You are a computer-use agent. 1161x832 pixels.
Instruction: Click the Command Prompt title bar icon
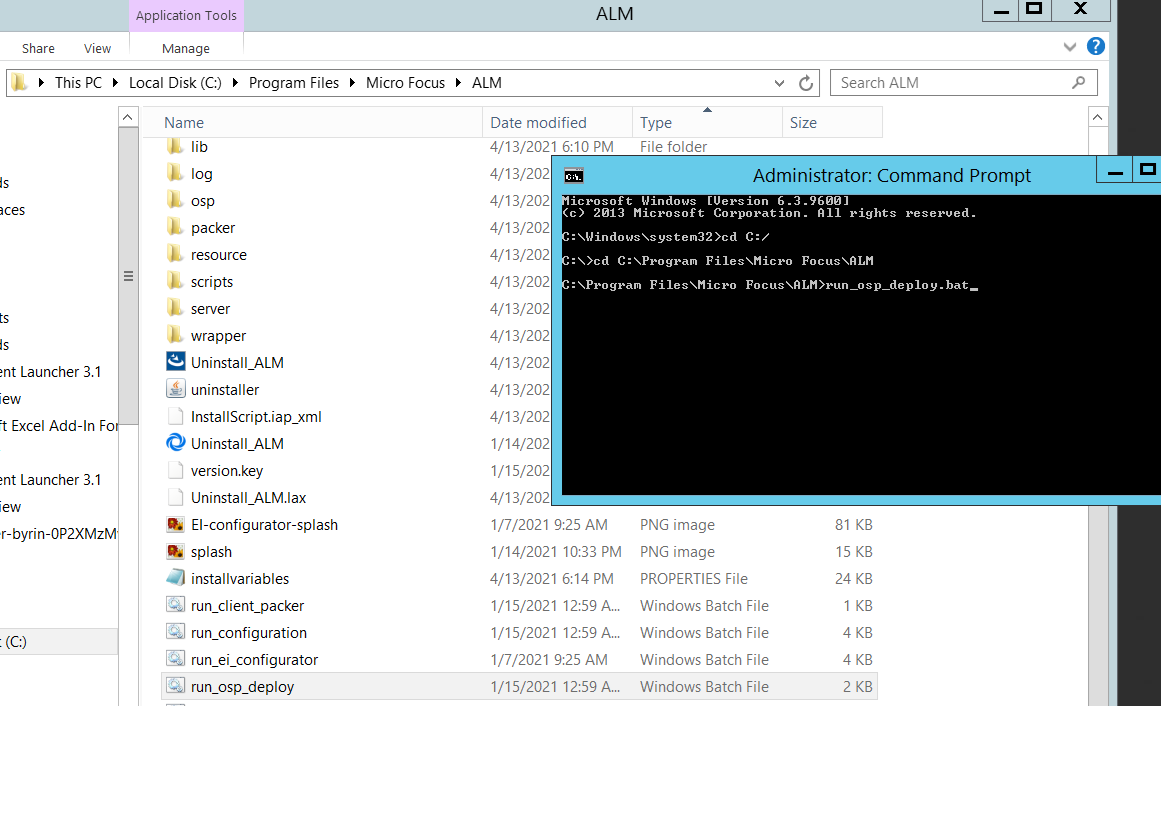click(x=573, y=174)
